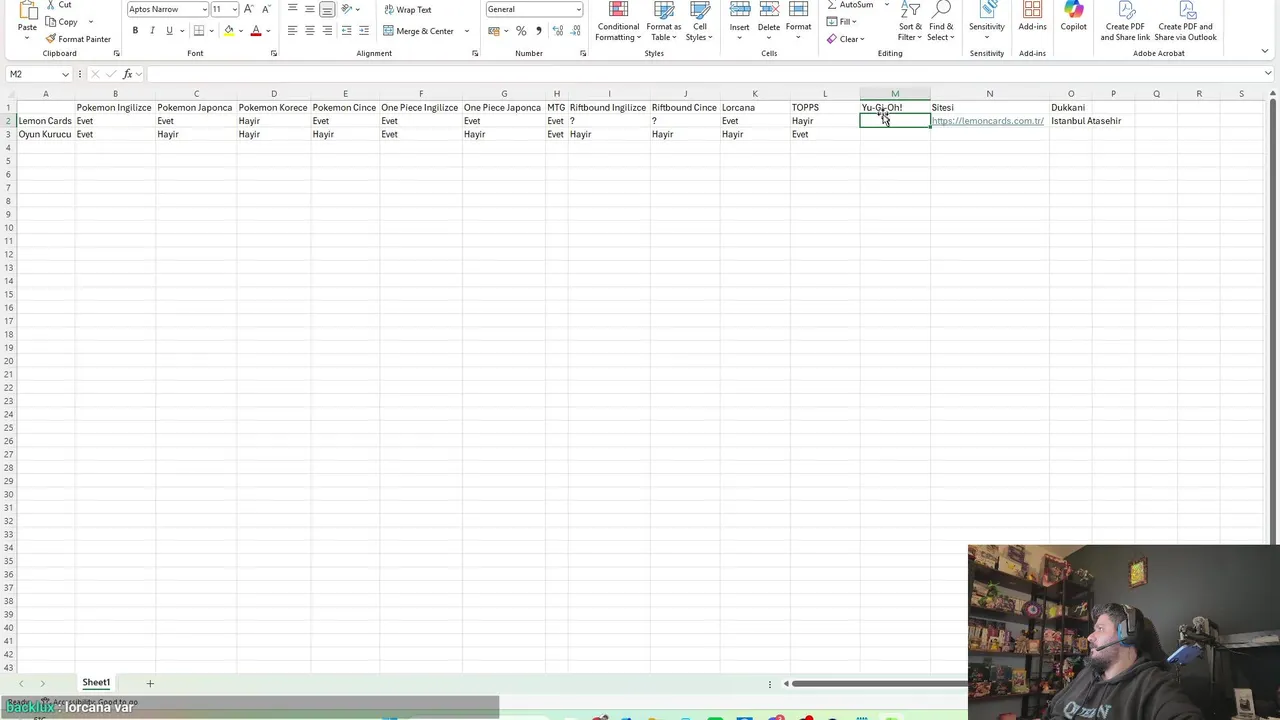Open the Sensitivity menu
Image resolution: width=1280 pixels, height=720 pixels.
pyautogui.click(x=986, y=21)
